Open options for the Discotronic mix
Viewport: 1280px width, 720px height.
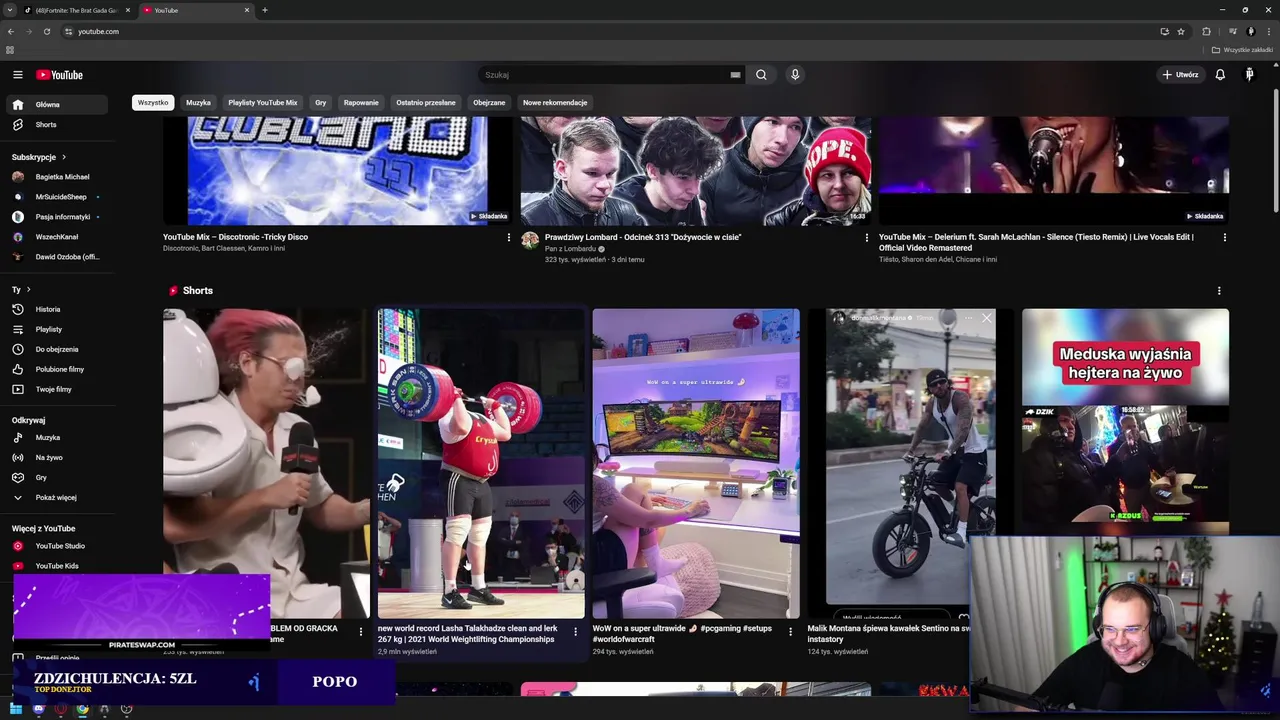pyautogui.click(x=508, y=238)
